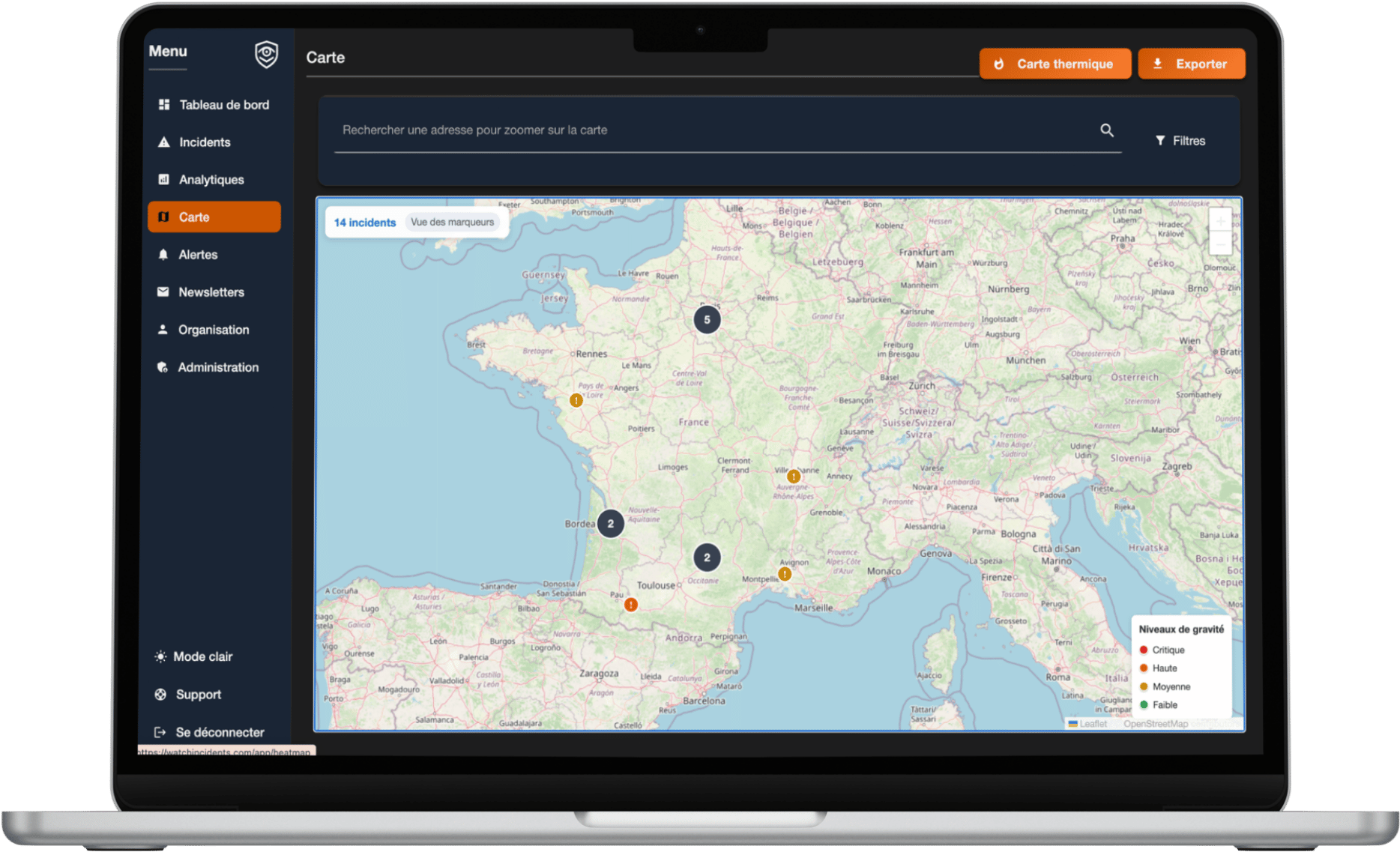
Task: Click the cluster marker near Toulouse
Action: click(x=707, y=558)
